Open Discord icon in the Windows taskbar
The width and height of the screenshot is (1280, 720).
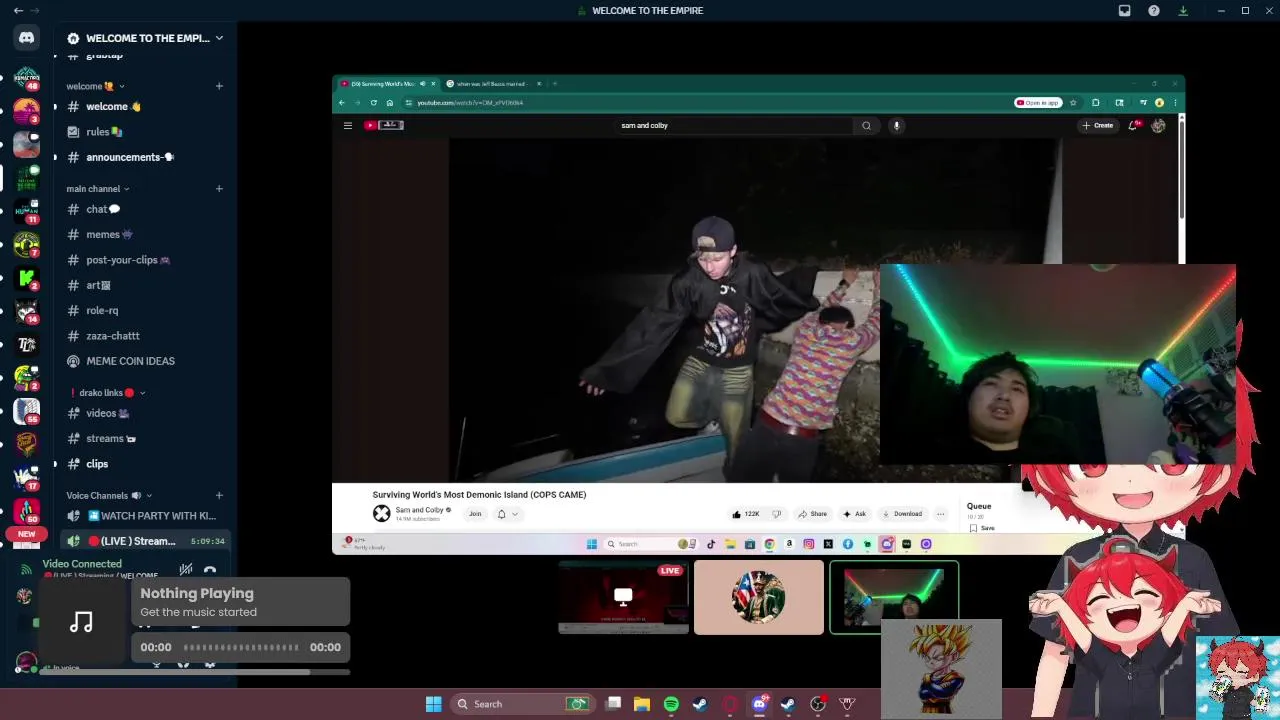[x=759, y=704]
